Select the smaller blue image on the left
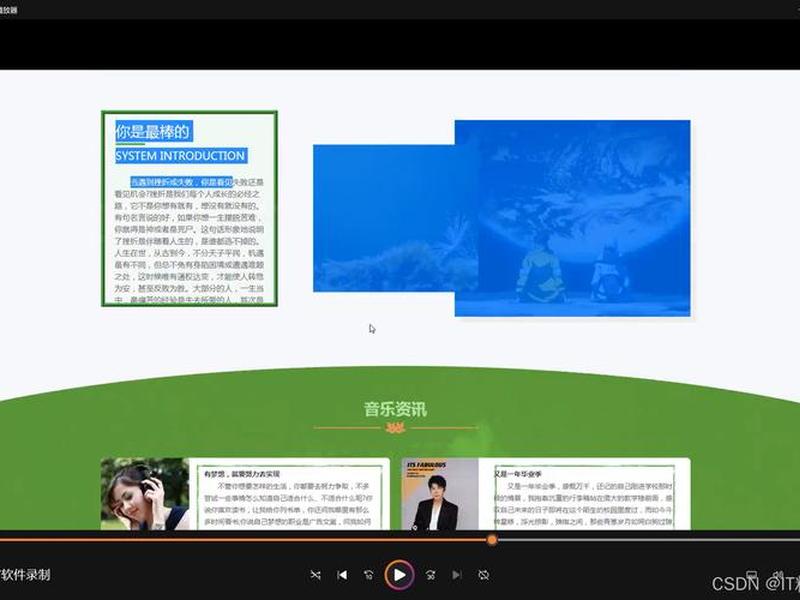This screenshot has height=600, width=800. coord(384,218)
